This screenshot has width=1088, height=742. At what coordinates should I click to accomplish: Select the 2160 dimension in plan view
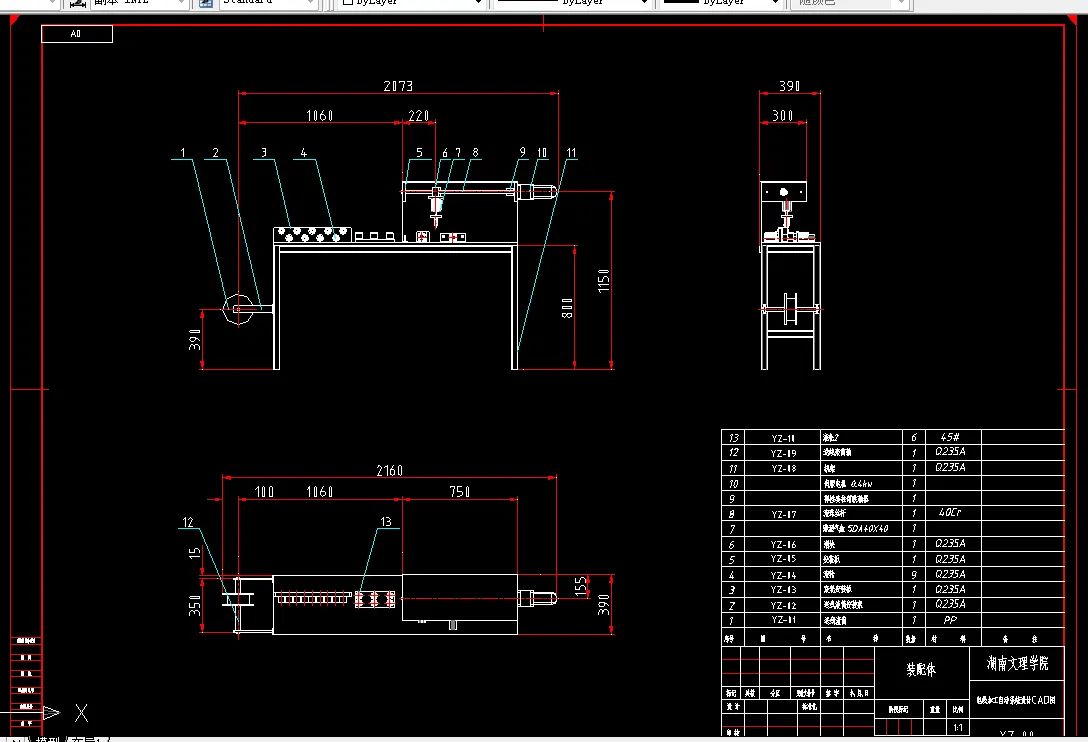pyautogui.click(x=389, y=471)
